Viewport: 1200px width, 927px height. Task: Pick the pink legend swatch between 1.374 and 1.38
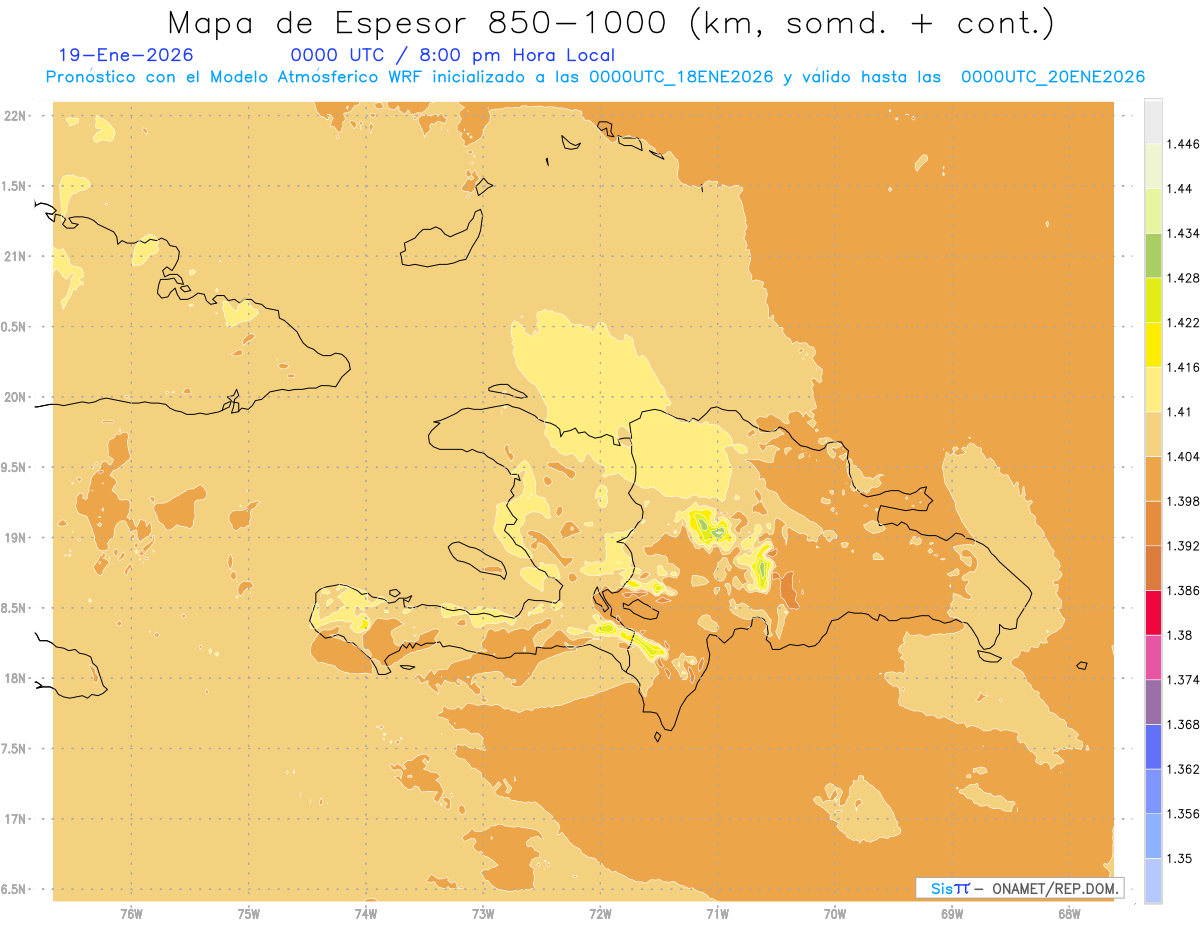pos(1153,657)
